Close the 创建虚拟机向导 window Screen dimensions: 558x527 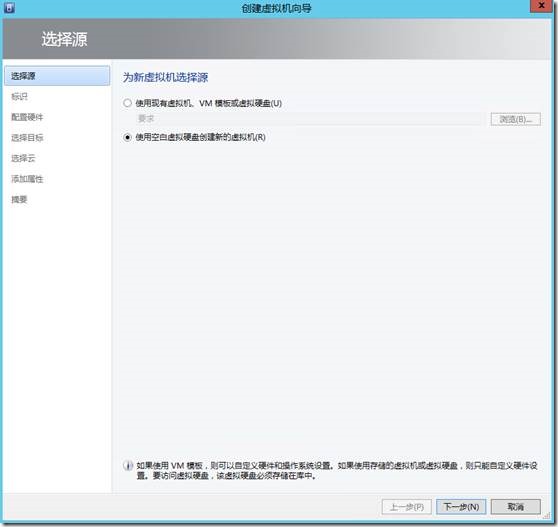(x=542, y=6)
